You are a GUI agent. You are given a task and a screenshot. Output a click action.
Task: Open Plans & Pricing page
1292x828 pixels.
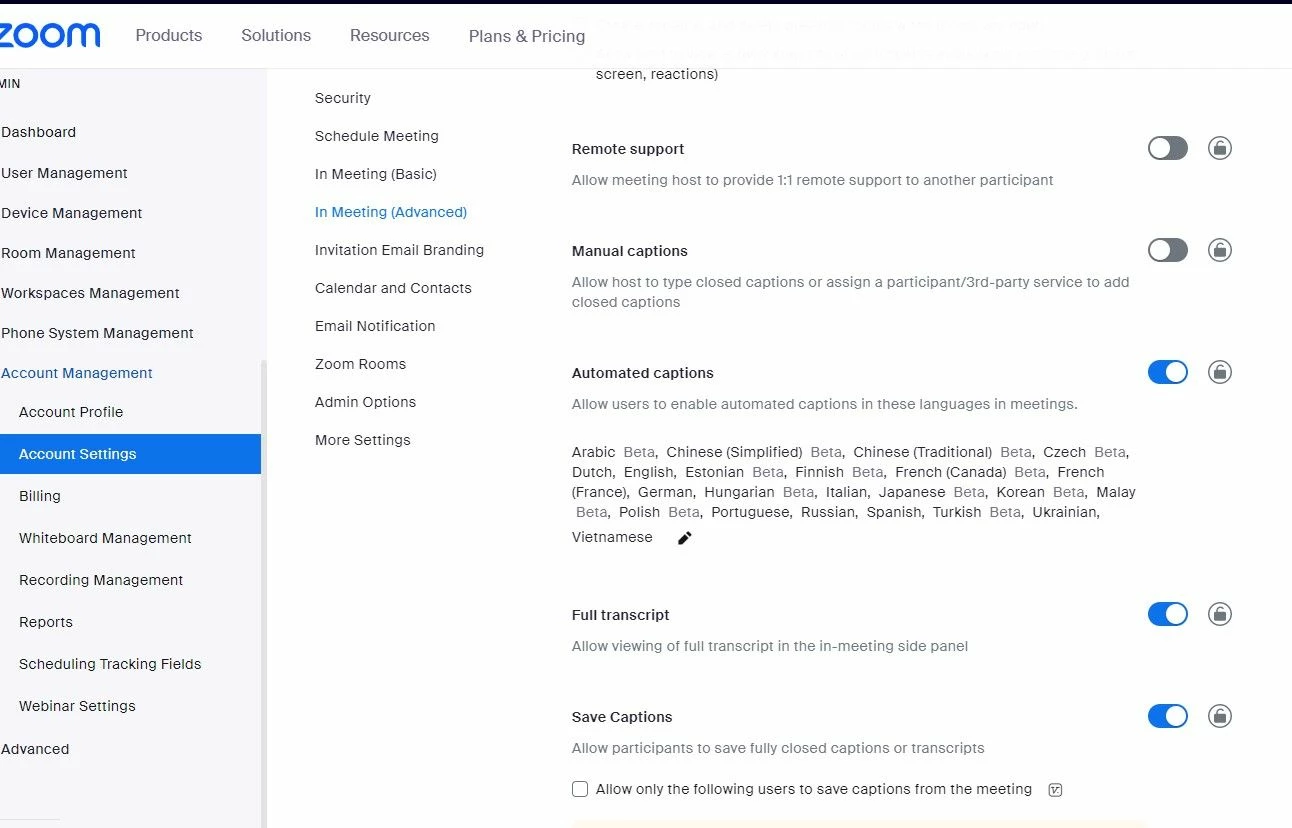point(527,36)
